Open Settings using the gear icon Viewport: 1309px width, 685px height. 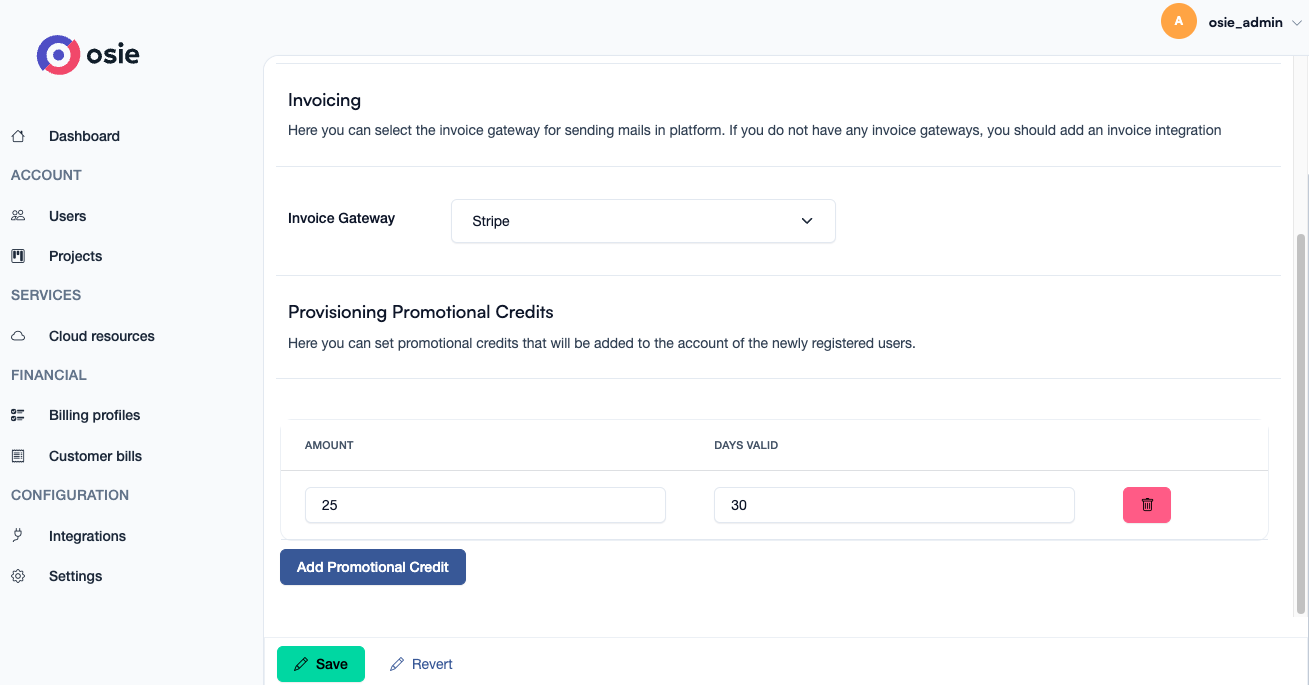[18, 575]
